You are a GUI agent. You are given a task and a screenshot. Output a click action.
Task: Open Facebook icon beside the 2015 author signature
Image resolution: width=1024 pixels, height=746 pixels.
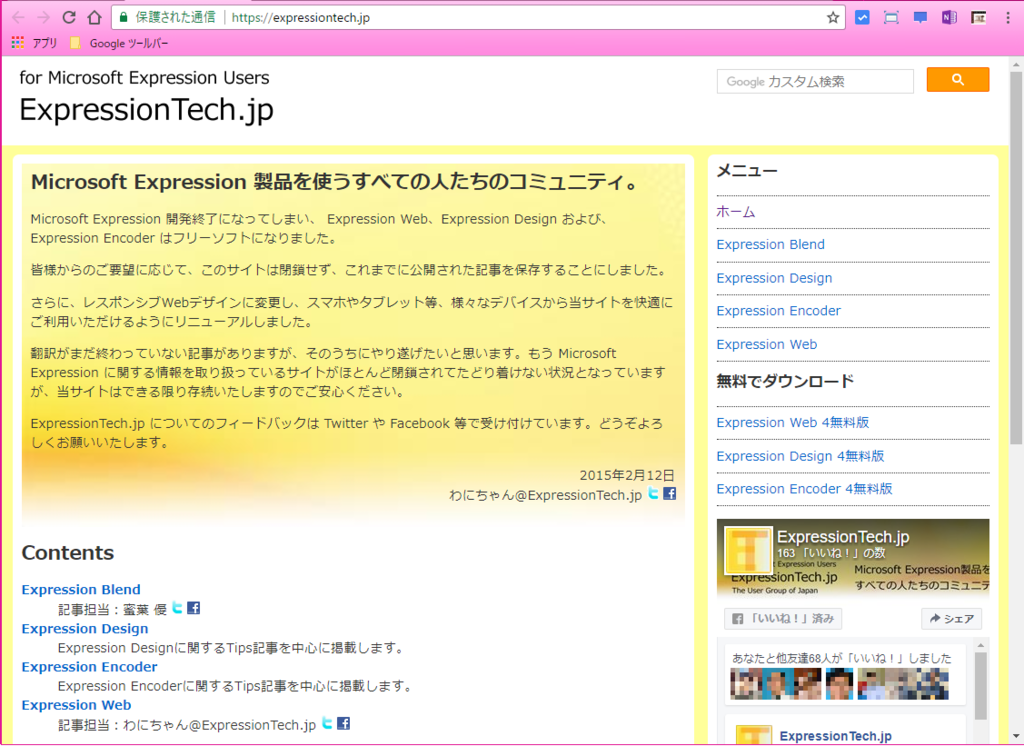coord(669,493)
